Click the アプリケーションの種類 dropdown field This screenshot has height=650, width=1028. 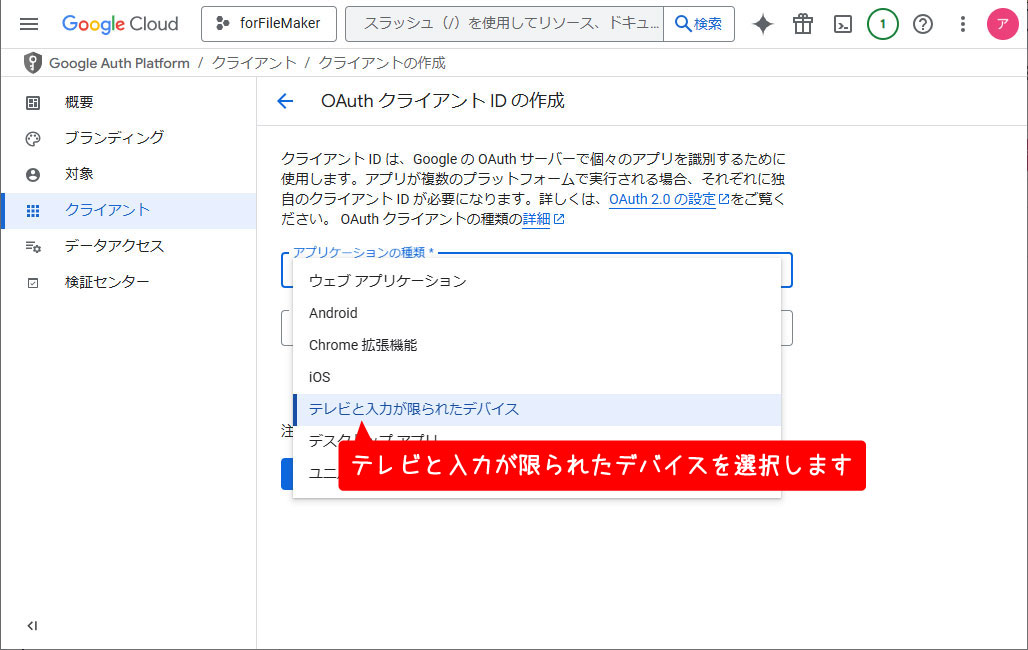537,270
